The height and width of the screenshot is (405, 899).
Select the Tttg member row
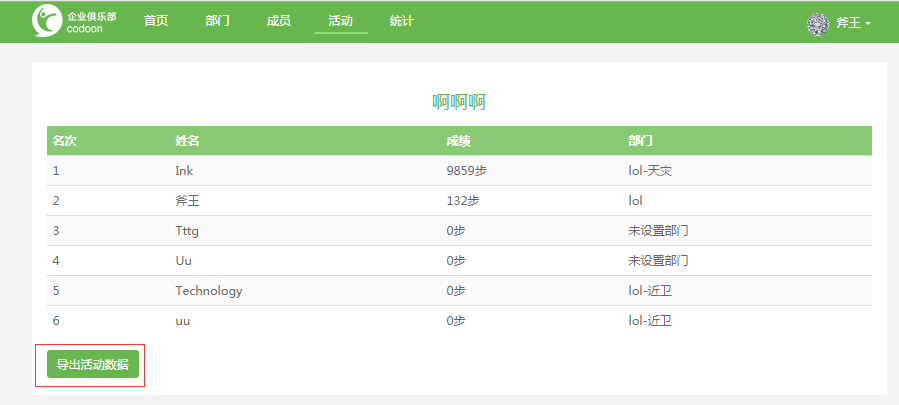click(x=459, y=231)
